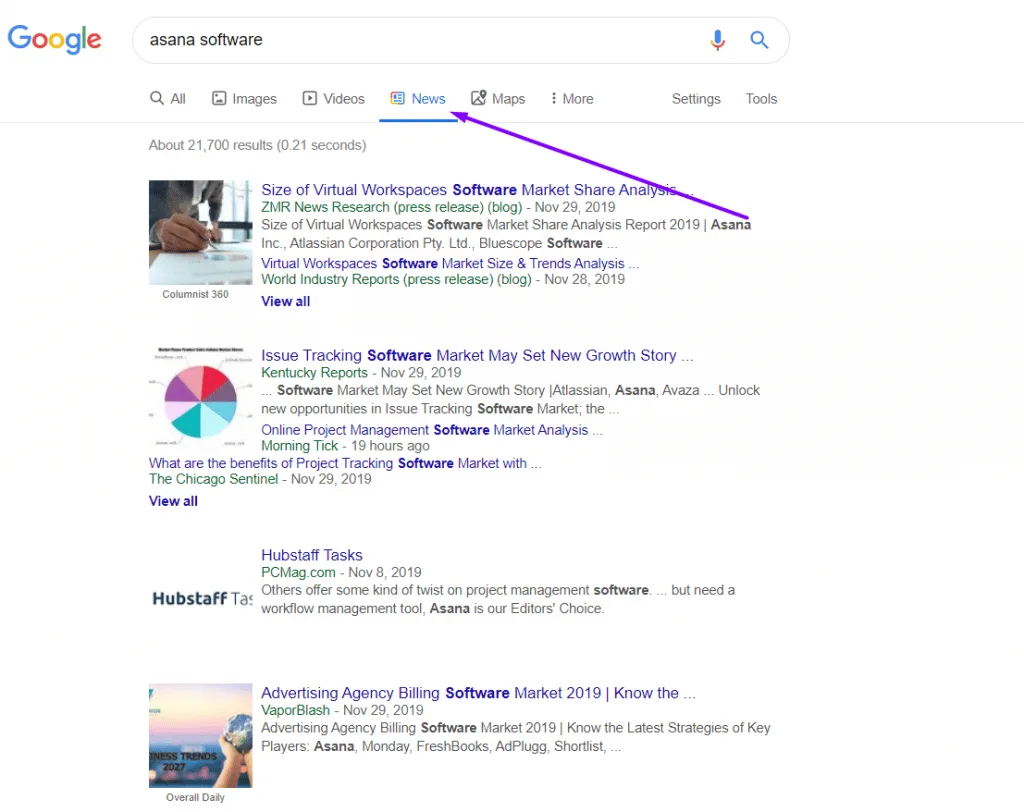Activate voice search microphone icon
This screenshot has height=812, width=1024.
click(717, 40)
